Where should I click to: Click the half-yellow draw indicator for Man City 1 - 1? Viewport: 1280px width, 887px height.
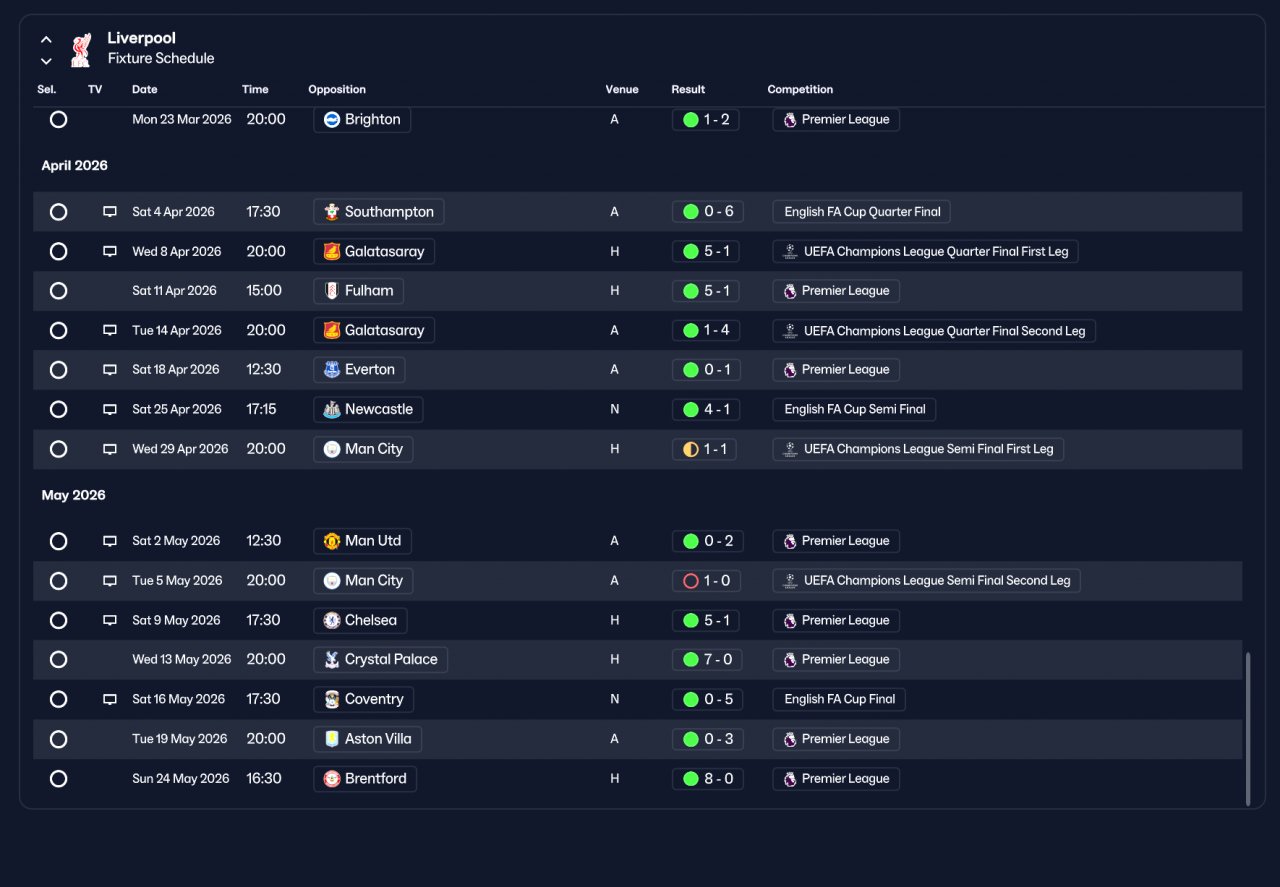(x=690, y=450)
